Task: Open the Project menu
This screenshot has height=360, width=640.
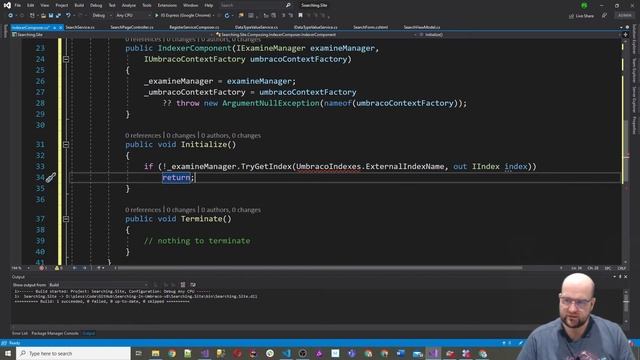Action: point(62,5)
